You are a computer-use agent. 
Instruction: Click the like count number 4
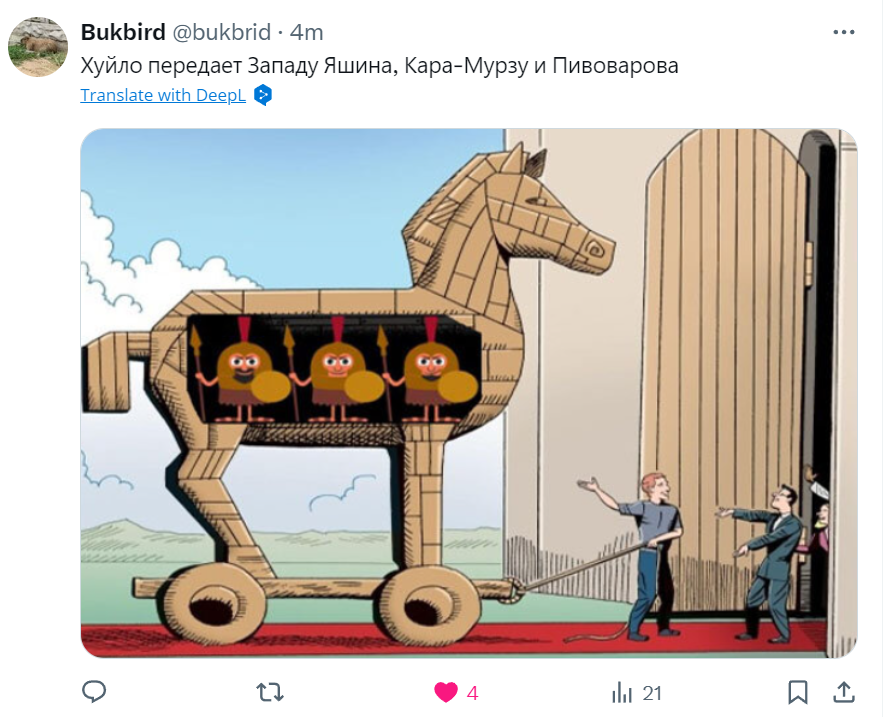[x=472, y=693]
